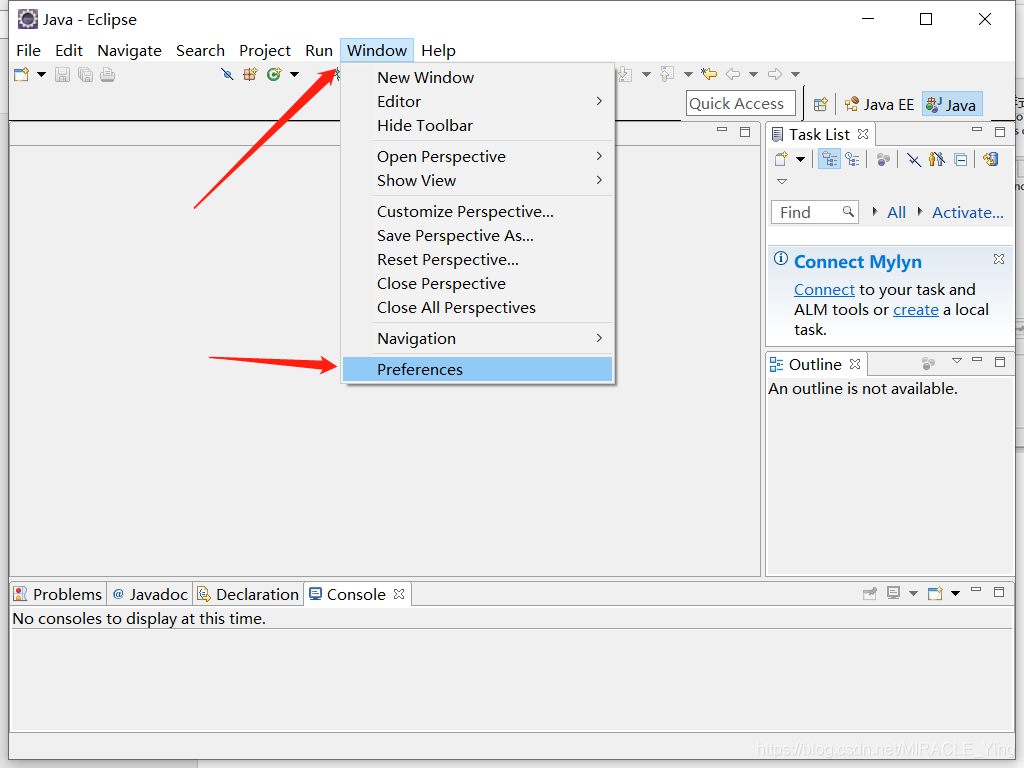
Task: Switch to the Problems tab
Action: point(58,594)
